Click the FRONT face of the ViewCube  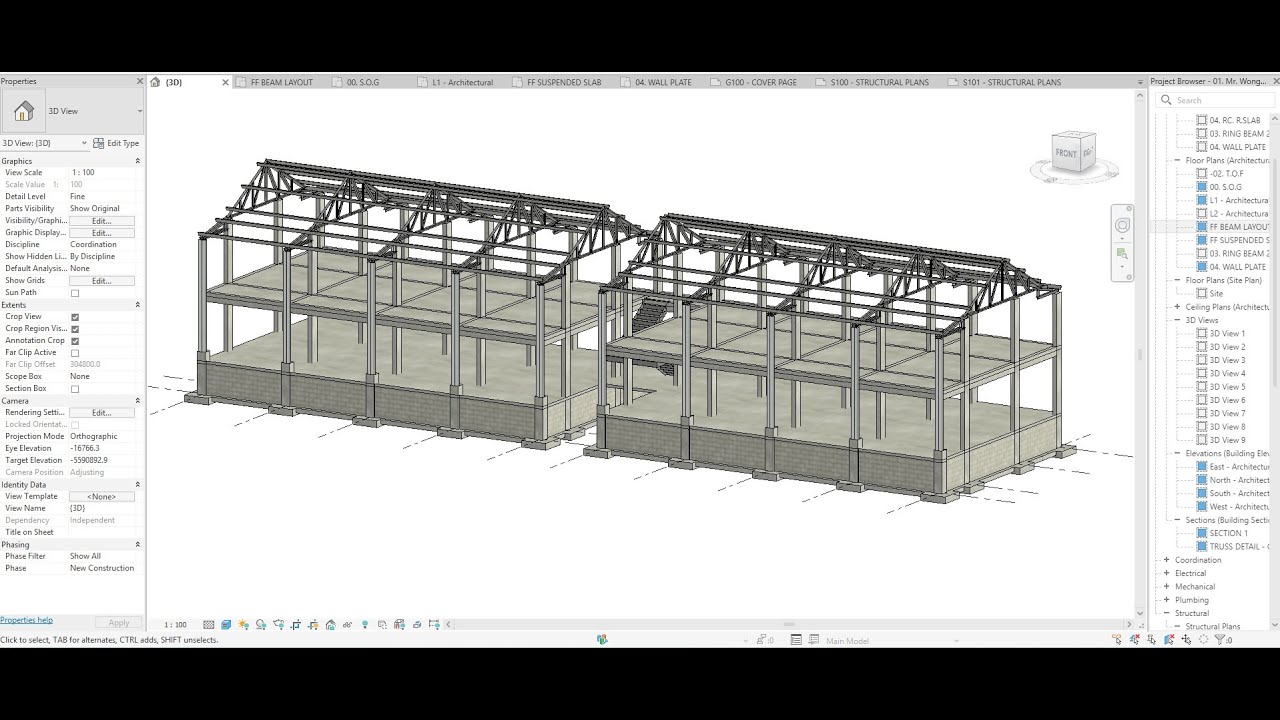pyautogui.click(x=1066, y=153)
